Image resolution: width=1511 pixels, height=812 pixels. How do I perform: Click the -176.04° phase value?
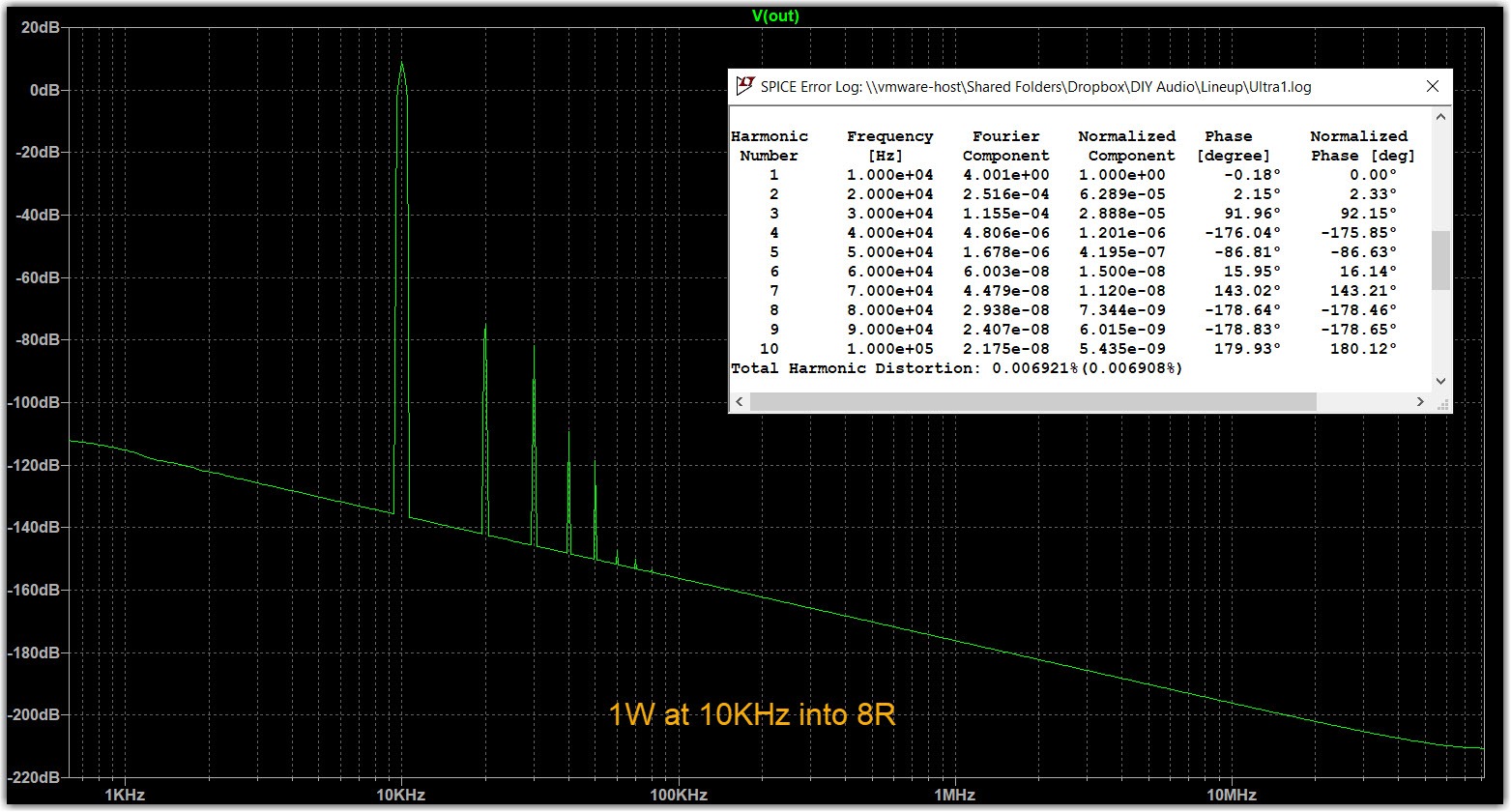[x=1242, y=233]
